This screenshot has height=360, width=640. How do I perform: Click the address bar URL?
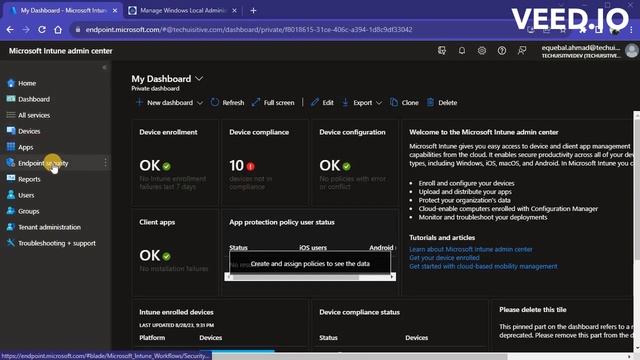[249, 29]
